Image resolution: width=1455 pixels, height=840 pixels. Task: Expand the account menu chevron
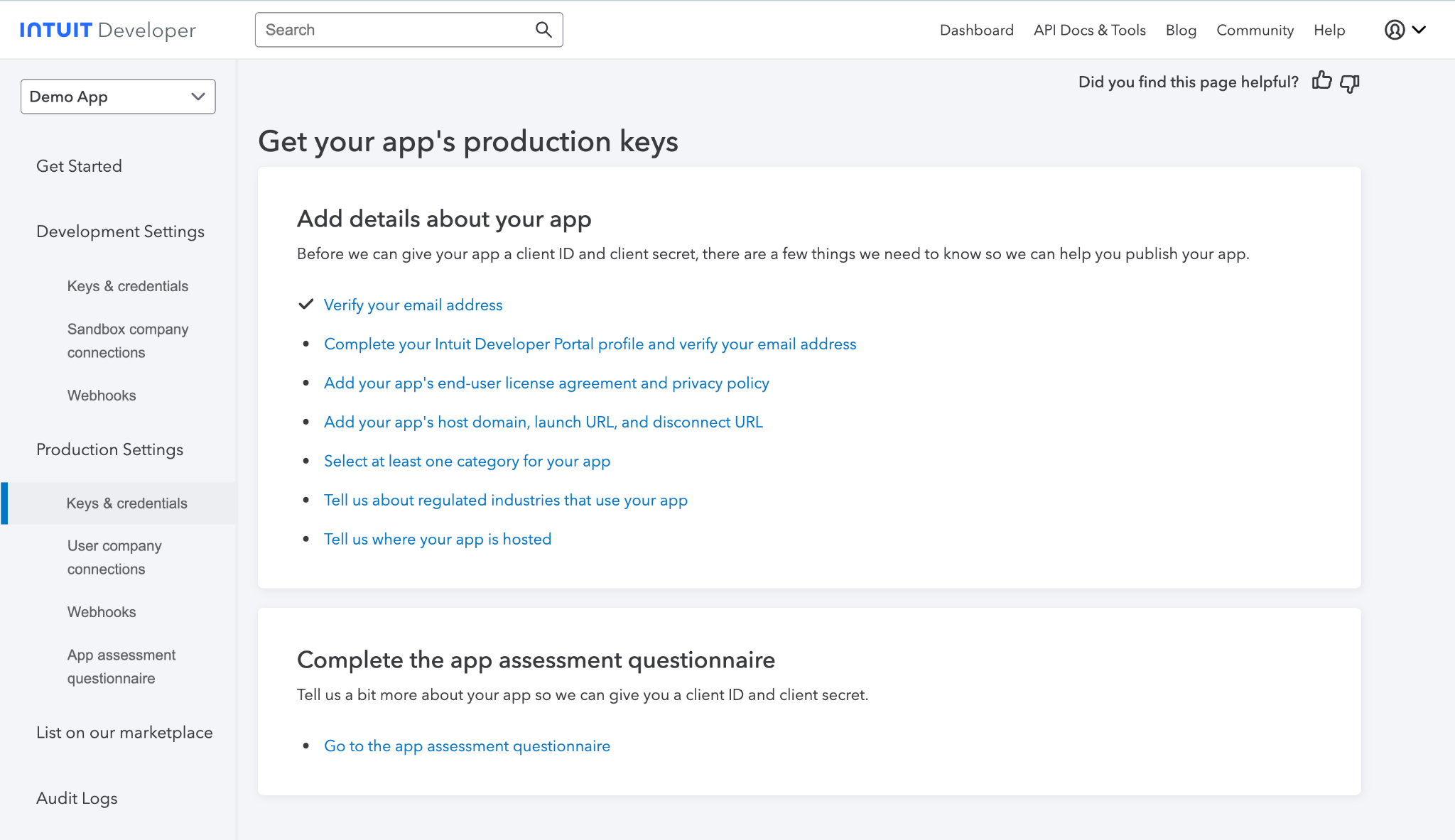pos(1419,30)
